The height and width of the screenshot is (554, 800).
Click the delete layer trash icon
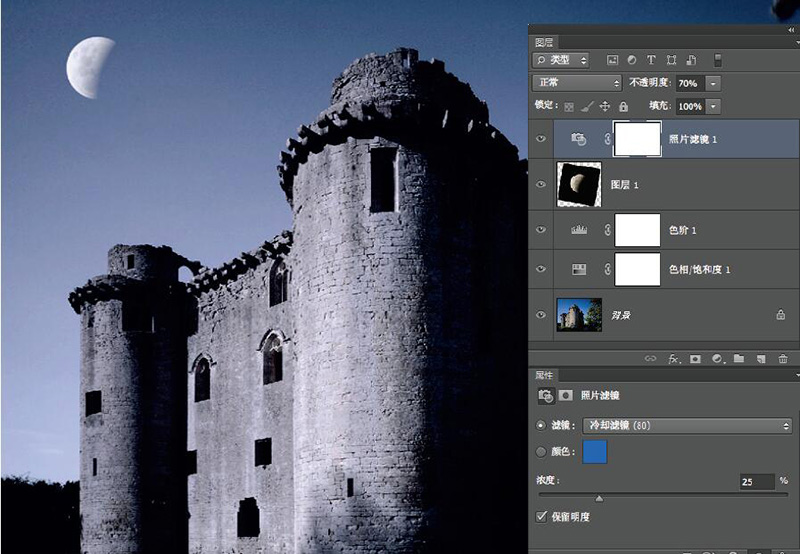[x=782, y=358]
